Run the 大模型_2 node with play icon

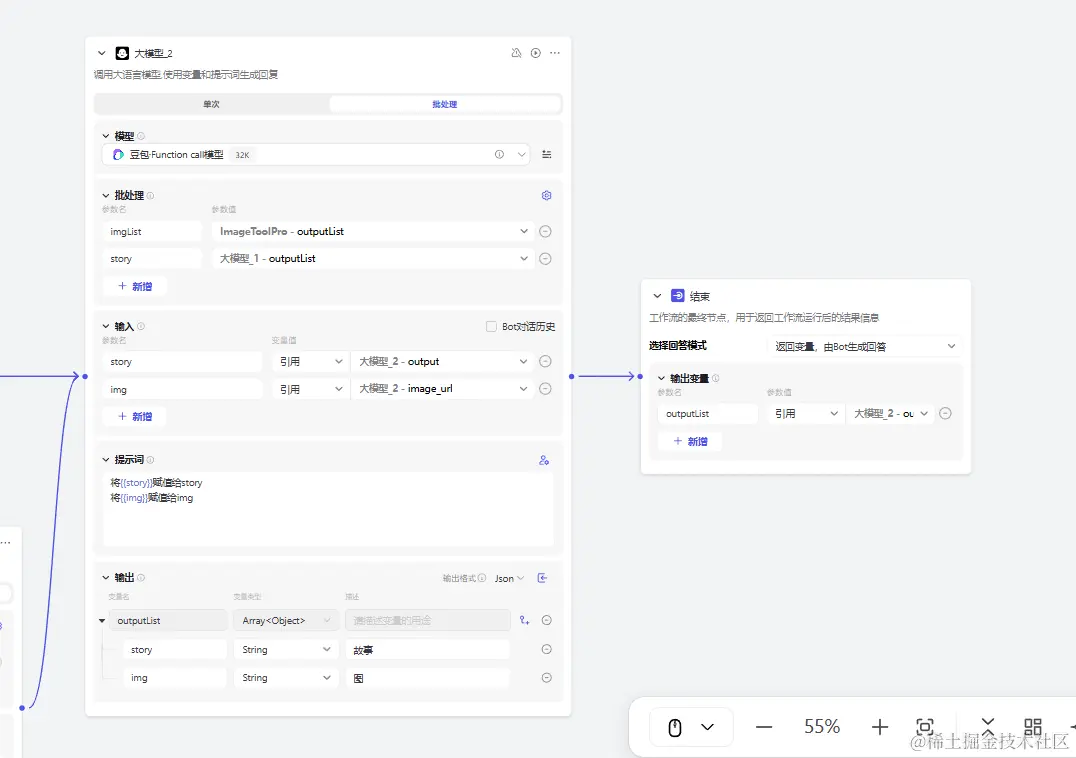[x=536, y=53]
